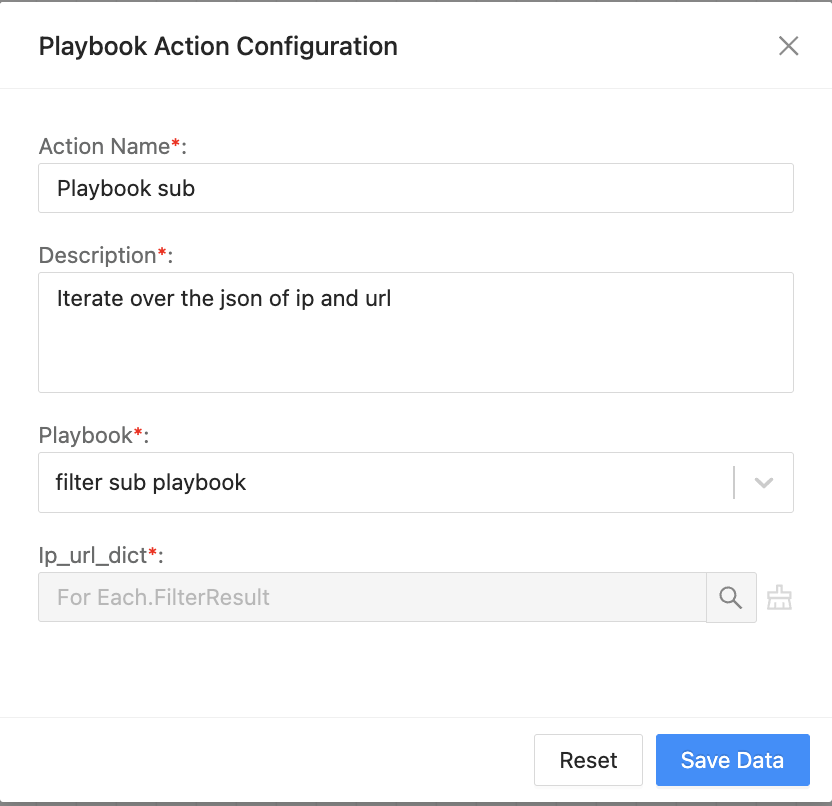Expand the playbook selector chevron
The width and height of the screenshot is (832, 806).
pos(763,482)
